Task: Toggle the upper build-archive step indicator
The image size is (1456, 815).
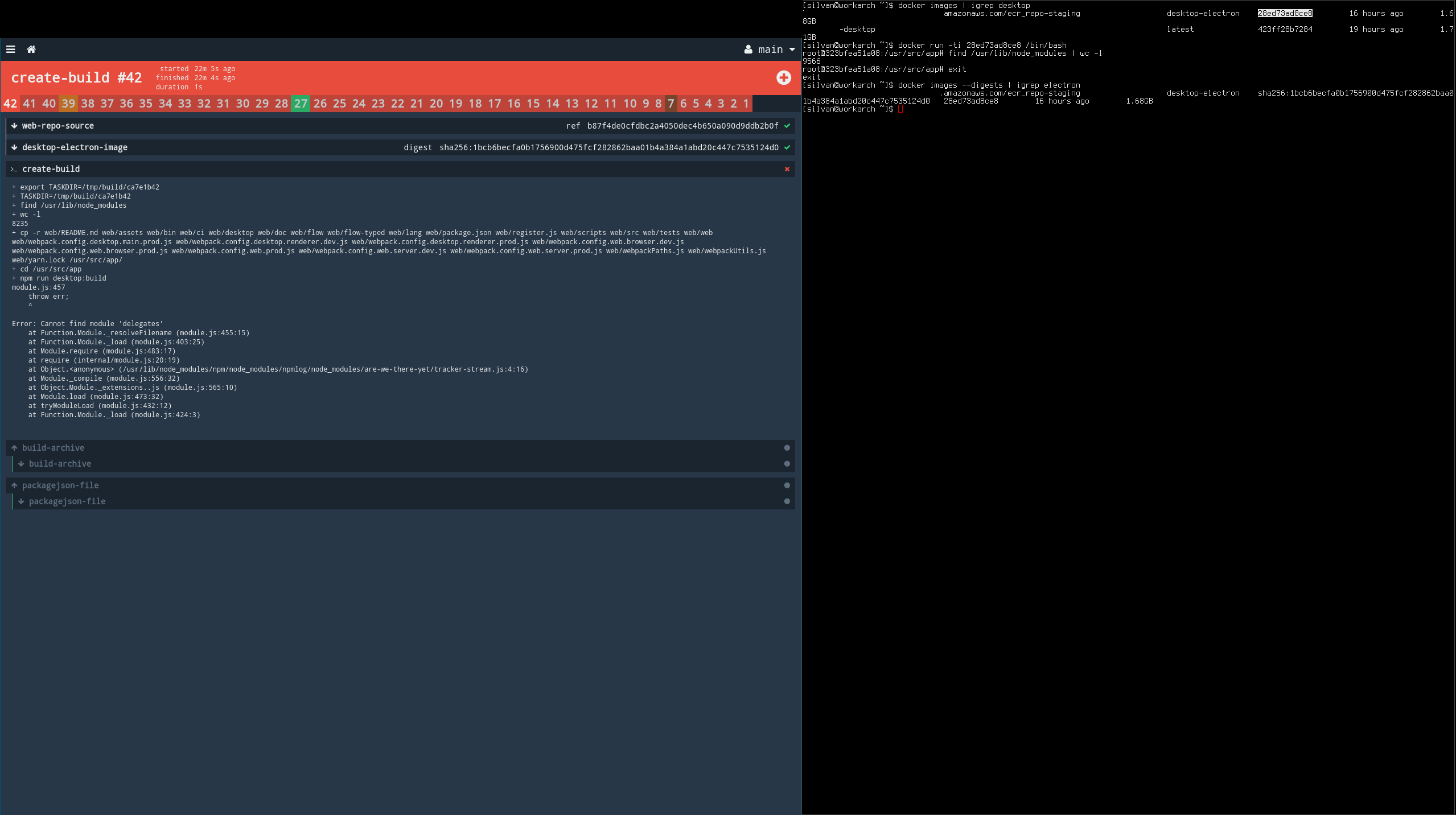Action: coord(787,448)
